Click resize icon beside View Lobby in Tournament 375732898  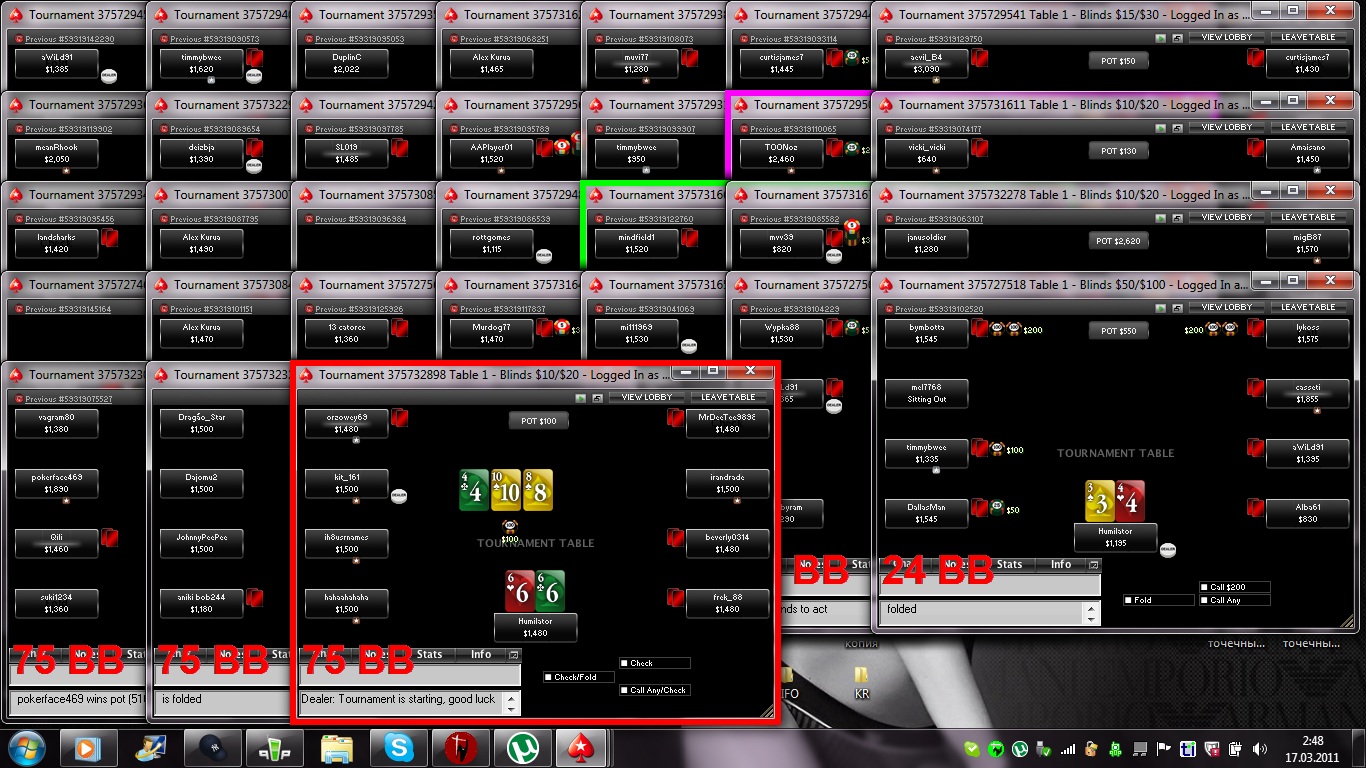(597, 397)
